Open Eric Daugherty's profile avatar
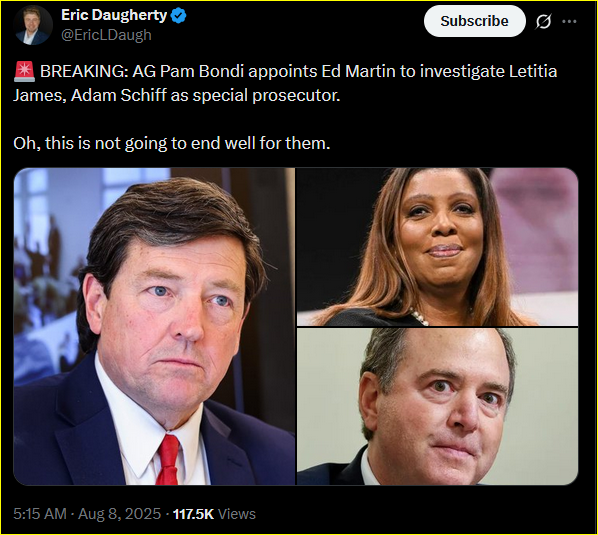 (x=32, y=25)
